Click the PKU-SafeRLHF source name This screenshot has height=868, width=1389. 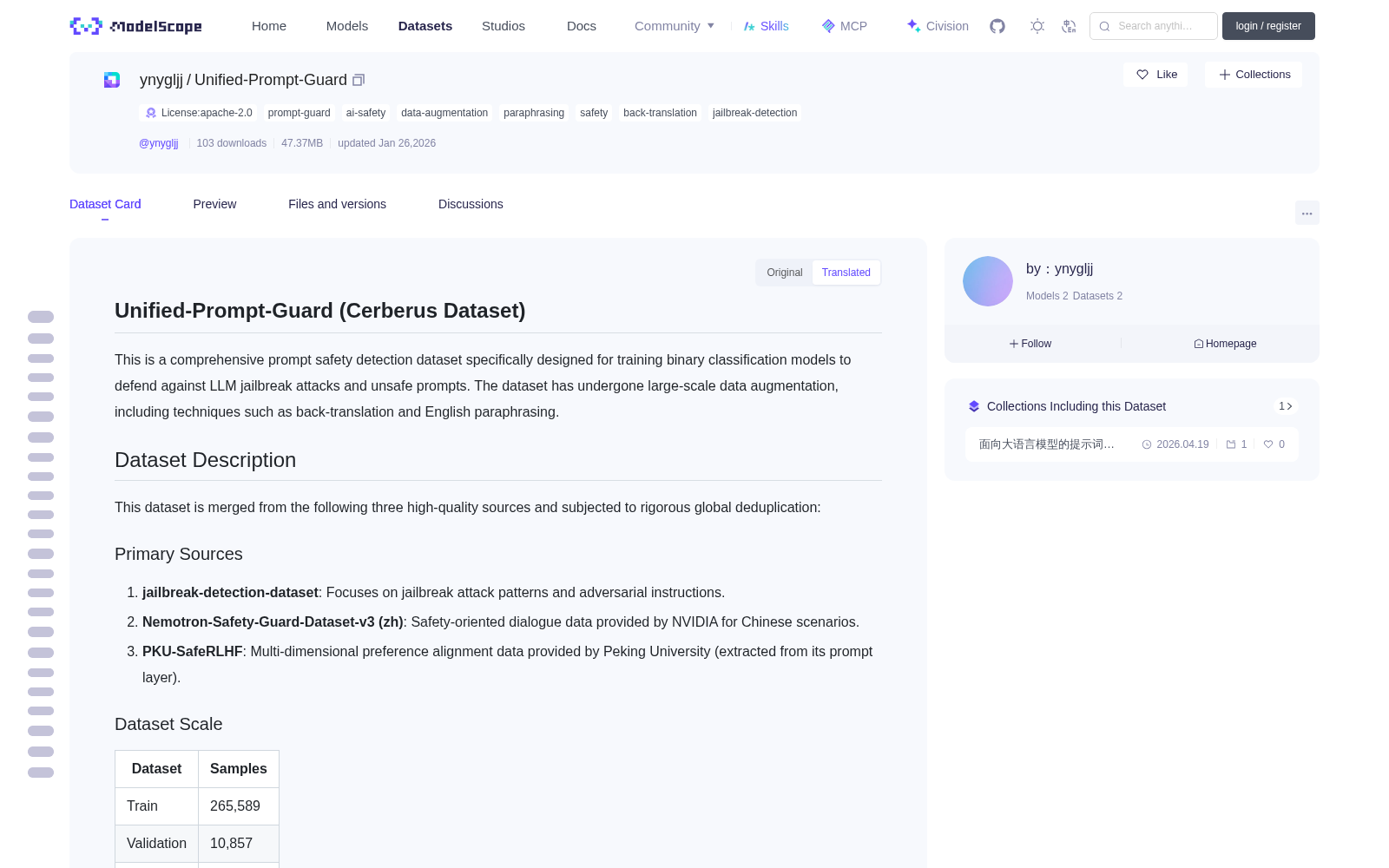[193, 651]
